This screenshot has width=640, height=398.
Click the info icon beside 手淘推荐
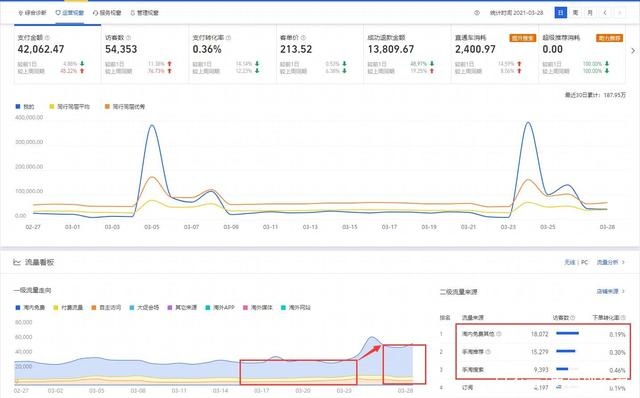(489, 351)
